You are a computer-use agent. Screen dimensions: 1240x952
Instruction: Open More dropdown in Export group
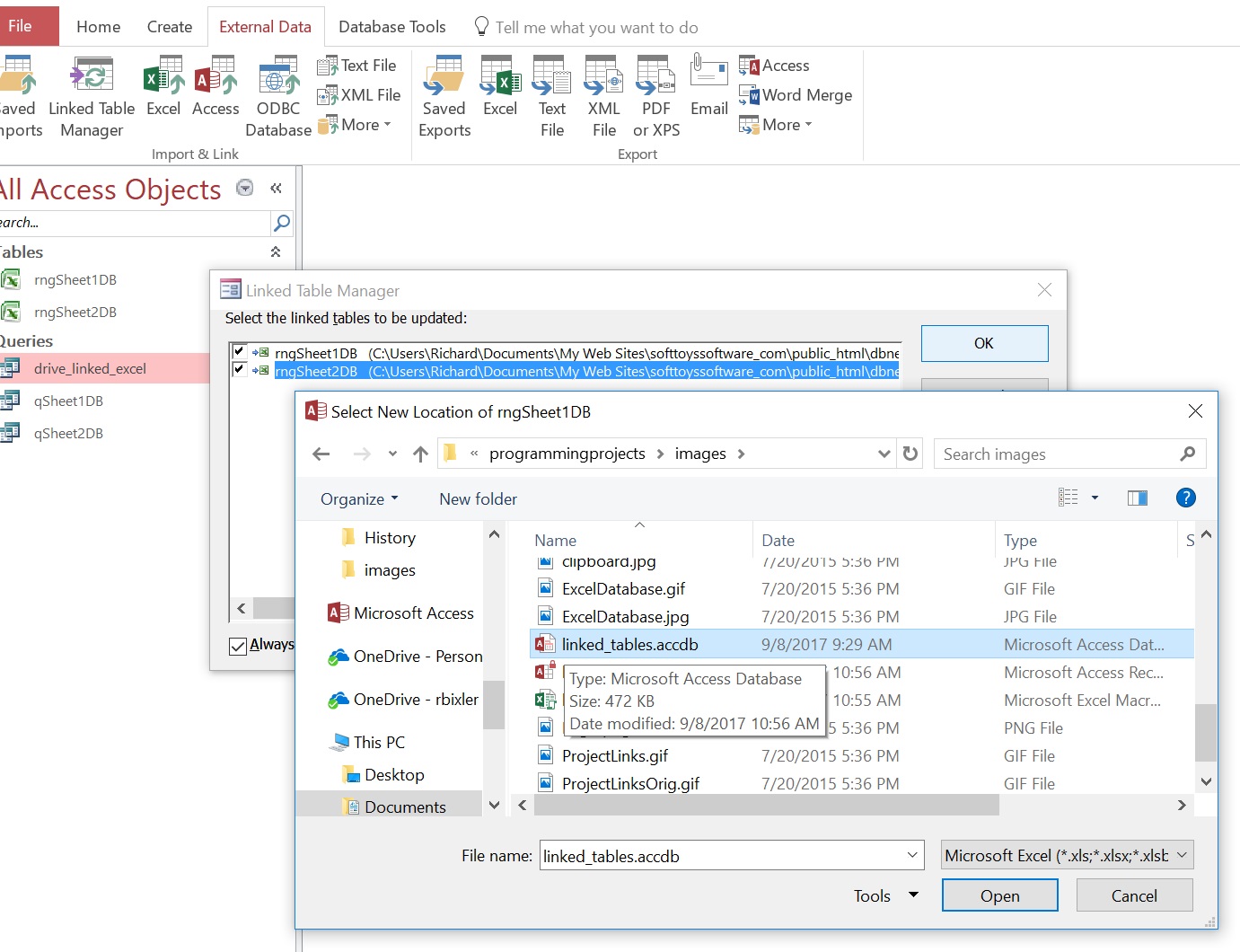776,125
